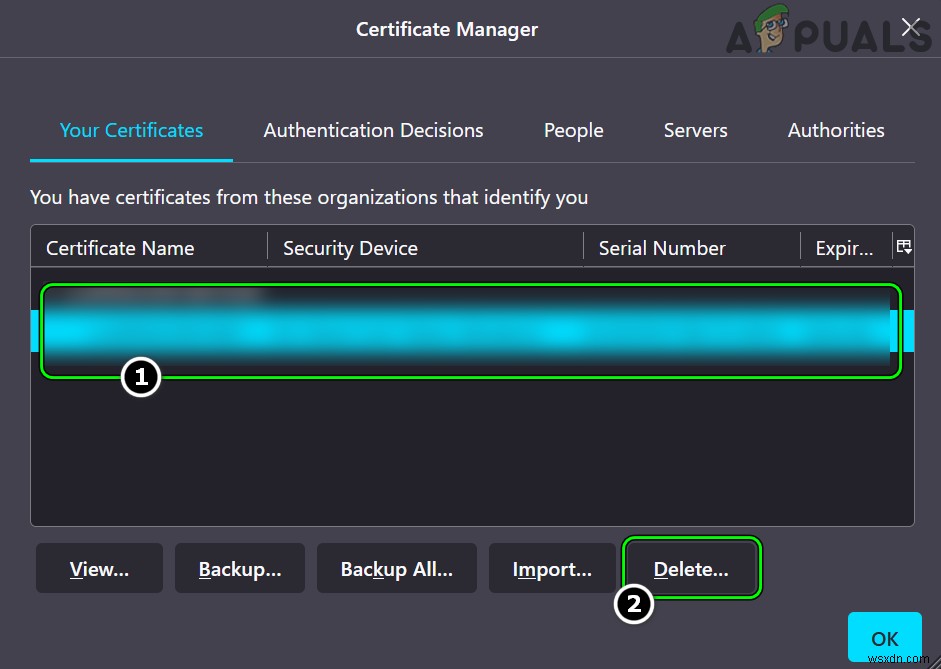Open the People tab
Viewport: 941px width, 669px height.
(573, 130)
